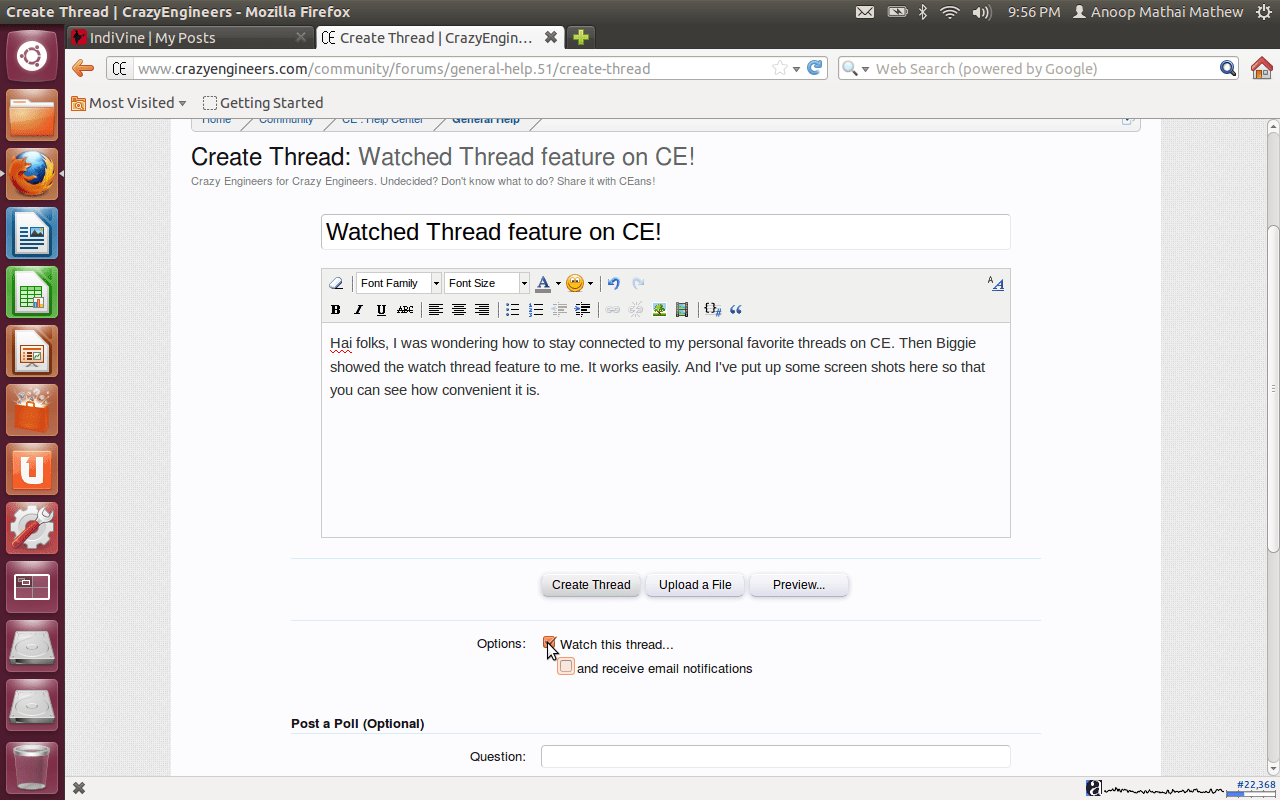The height and width of the screenshot is (800, 1280).
Task: Align text right
Action: 482,310
